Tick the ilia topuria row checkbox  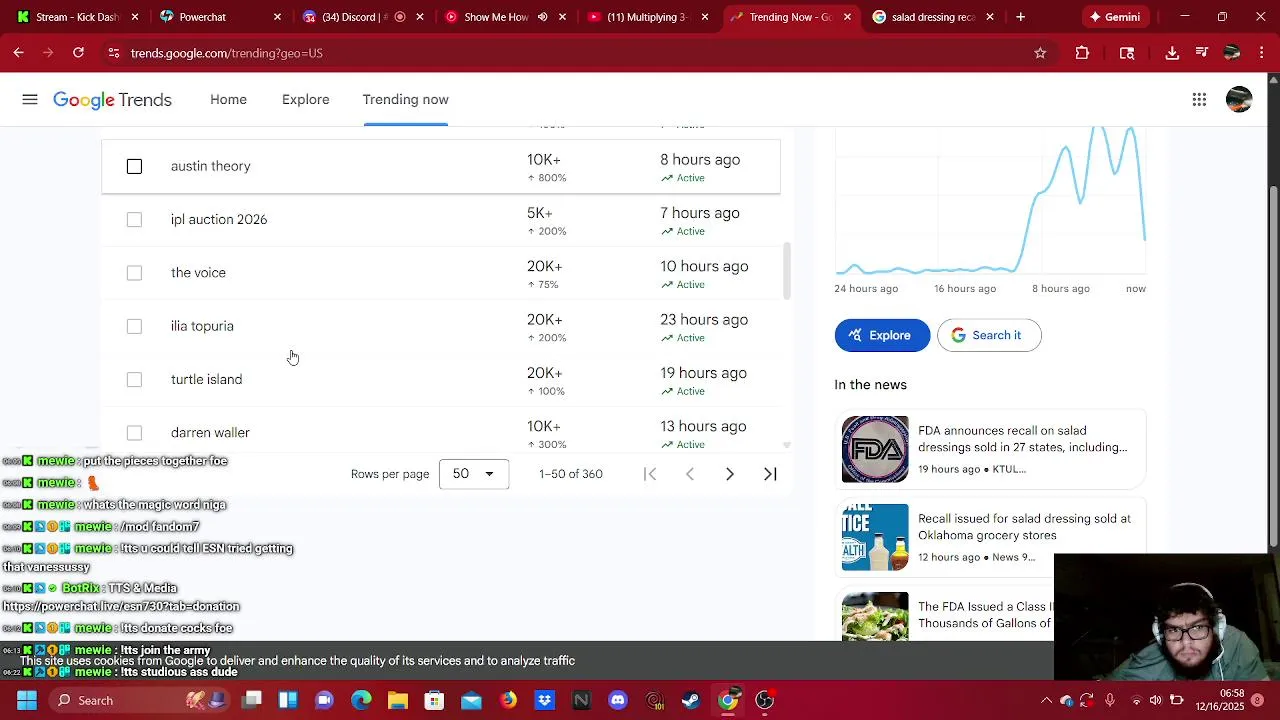tap(134, 326)
